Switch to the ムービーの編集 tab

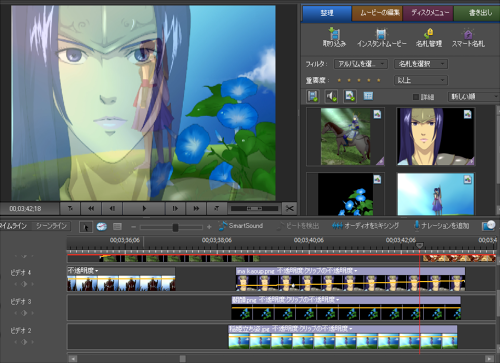tap(377, 13)
